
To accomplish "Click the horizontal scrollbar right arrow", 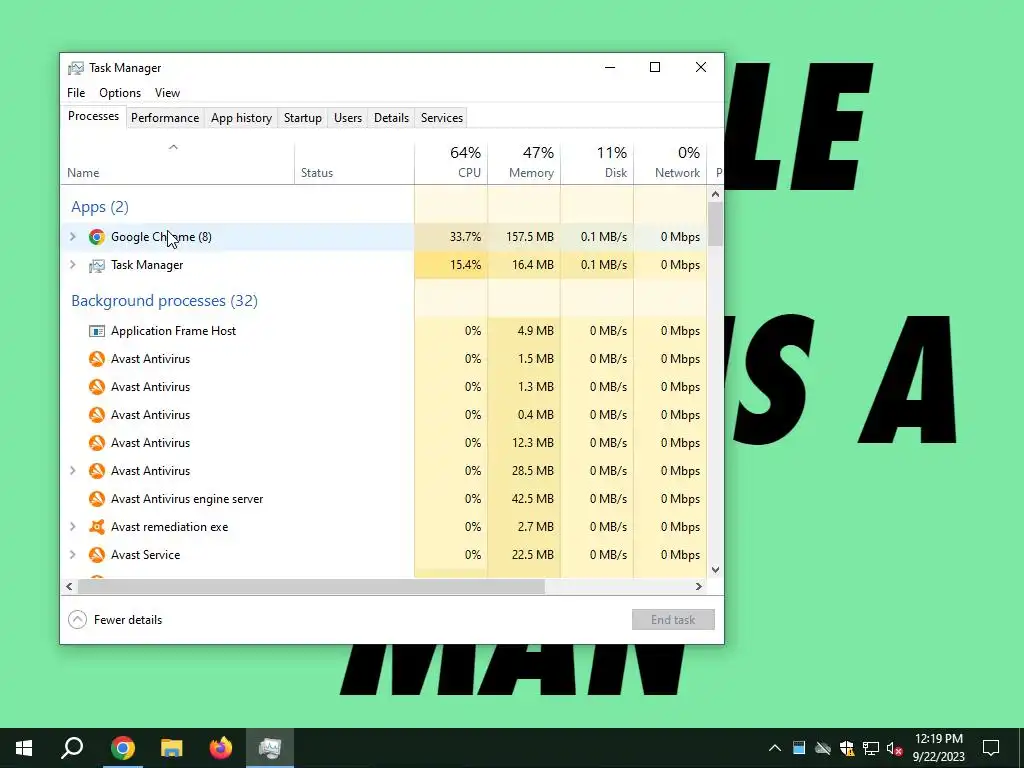I will click(x=699, y=586).
